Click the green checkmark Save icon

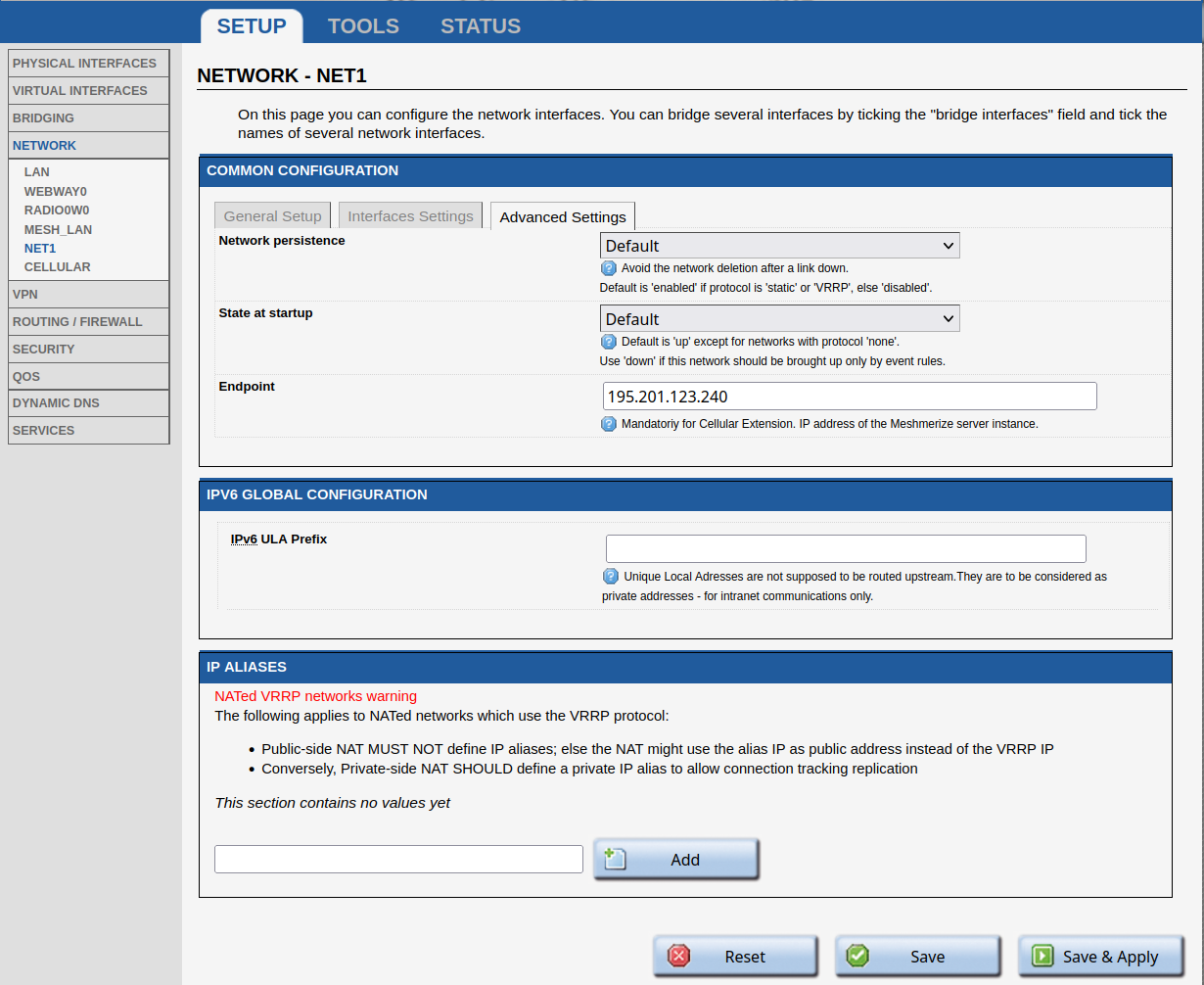click(858, 957)
